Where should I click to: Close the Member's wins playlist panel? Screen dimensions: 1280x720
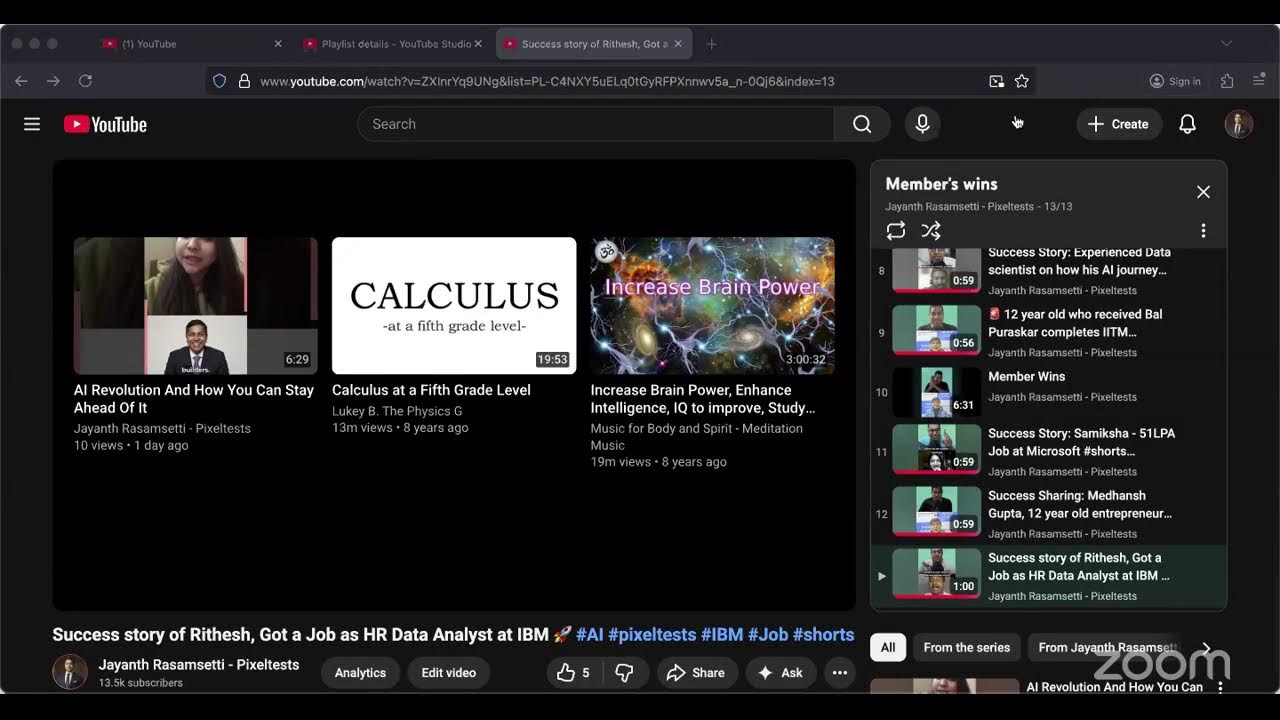1203,192
